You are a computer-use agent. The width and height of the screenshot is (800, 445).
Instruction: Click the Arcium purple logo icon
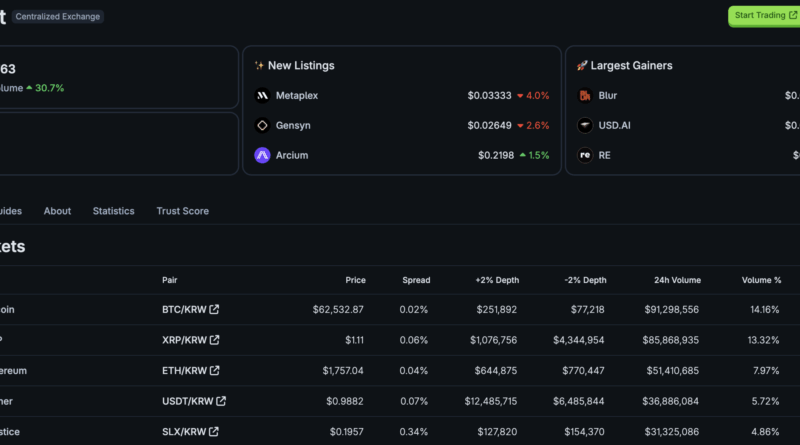[x=262, y=155]
